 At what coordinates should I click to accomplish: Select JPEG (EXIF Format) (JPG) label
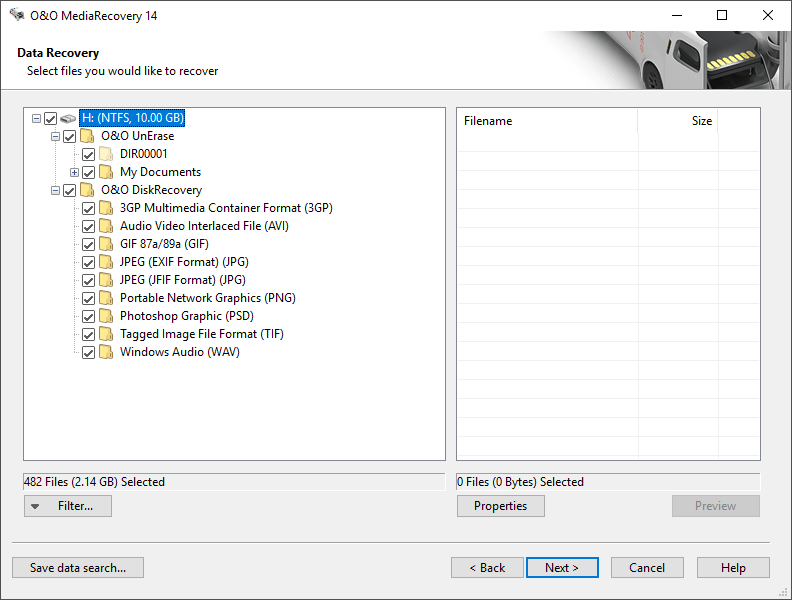pos(184,262)
